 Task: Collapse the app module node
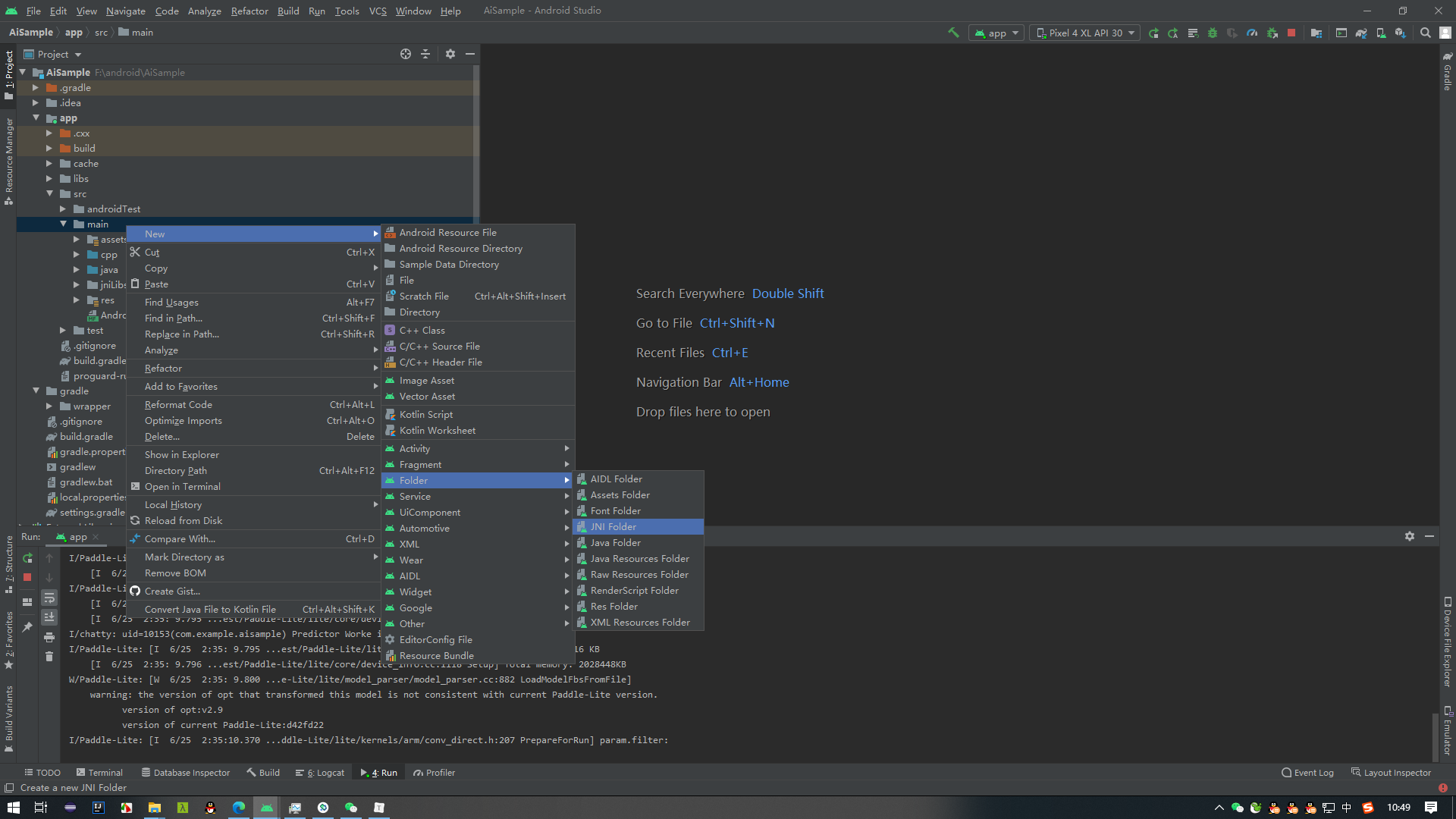pos(36,118)
